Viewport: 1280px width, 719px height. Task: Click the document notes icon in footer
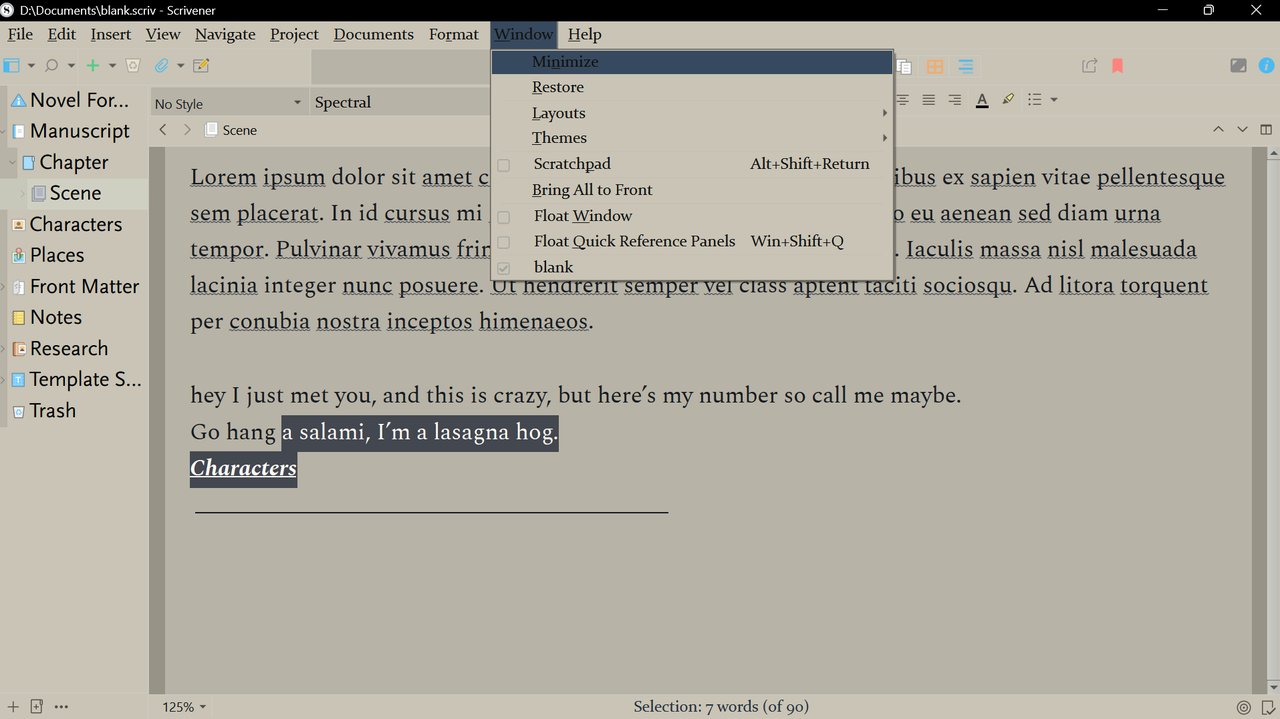coord(1267,707)
